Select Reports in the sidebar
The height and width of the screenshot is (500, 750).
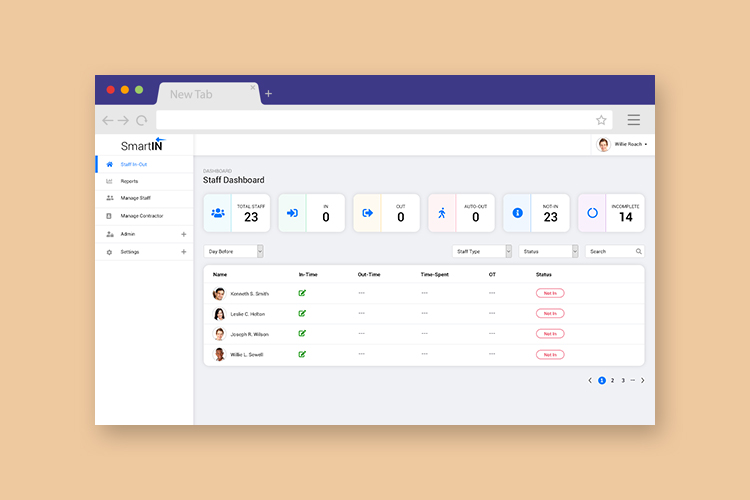coord(130,181)
